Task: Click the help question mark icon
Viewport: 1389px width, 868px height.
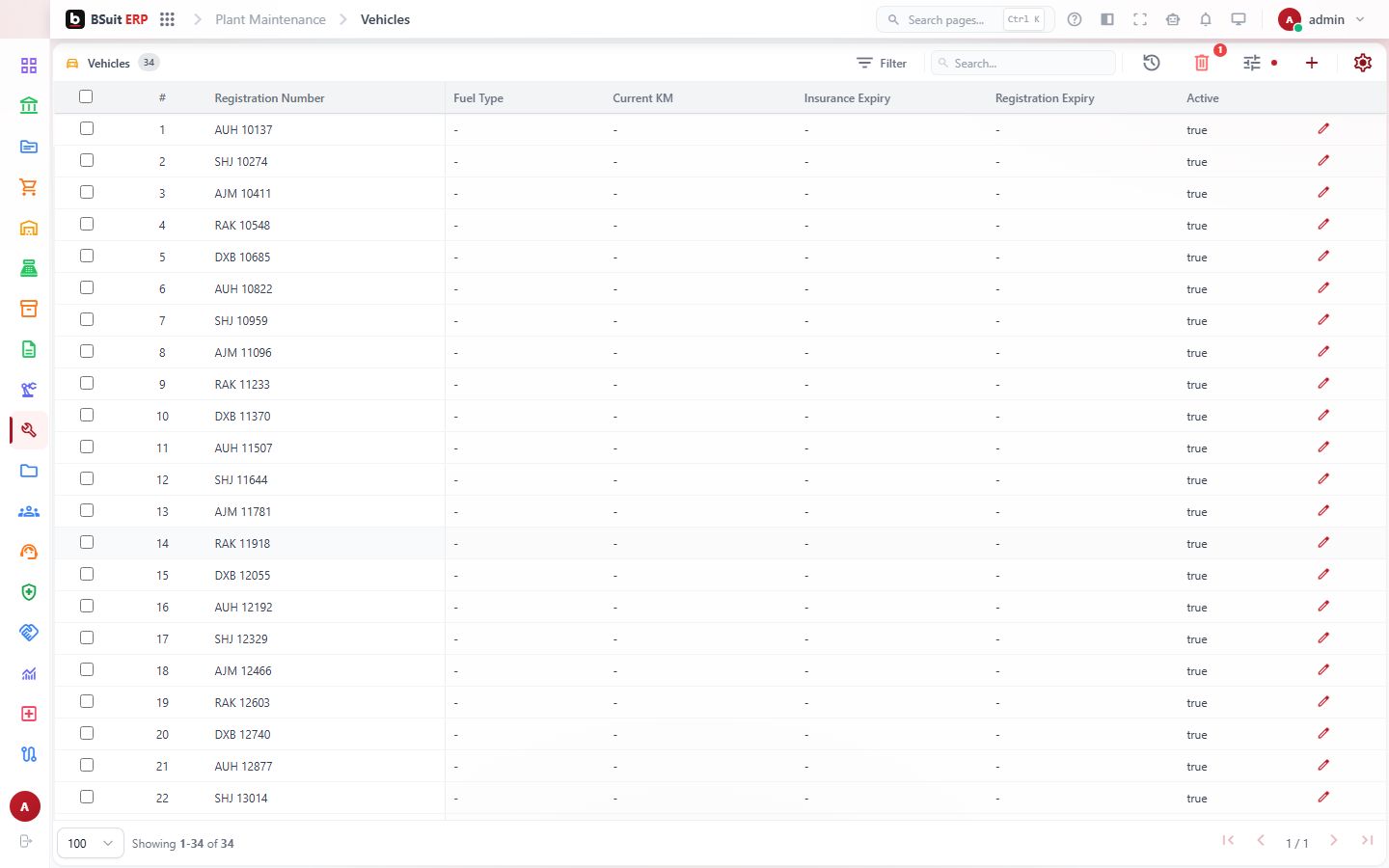Action: (1075, 19)
